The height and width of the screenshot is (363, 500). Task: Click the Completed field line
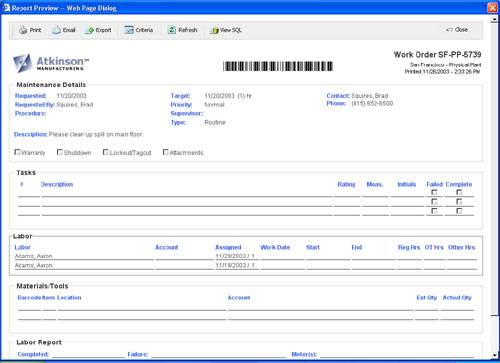tap(88, 355)
